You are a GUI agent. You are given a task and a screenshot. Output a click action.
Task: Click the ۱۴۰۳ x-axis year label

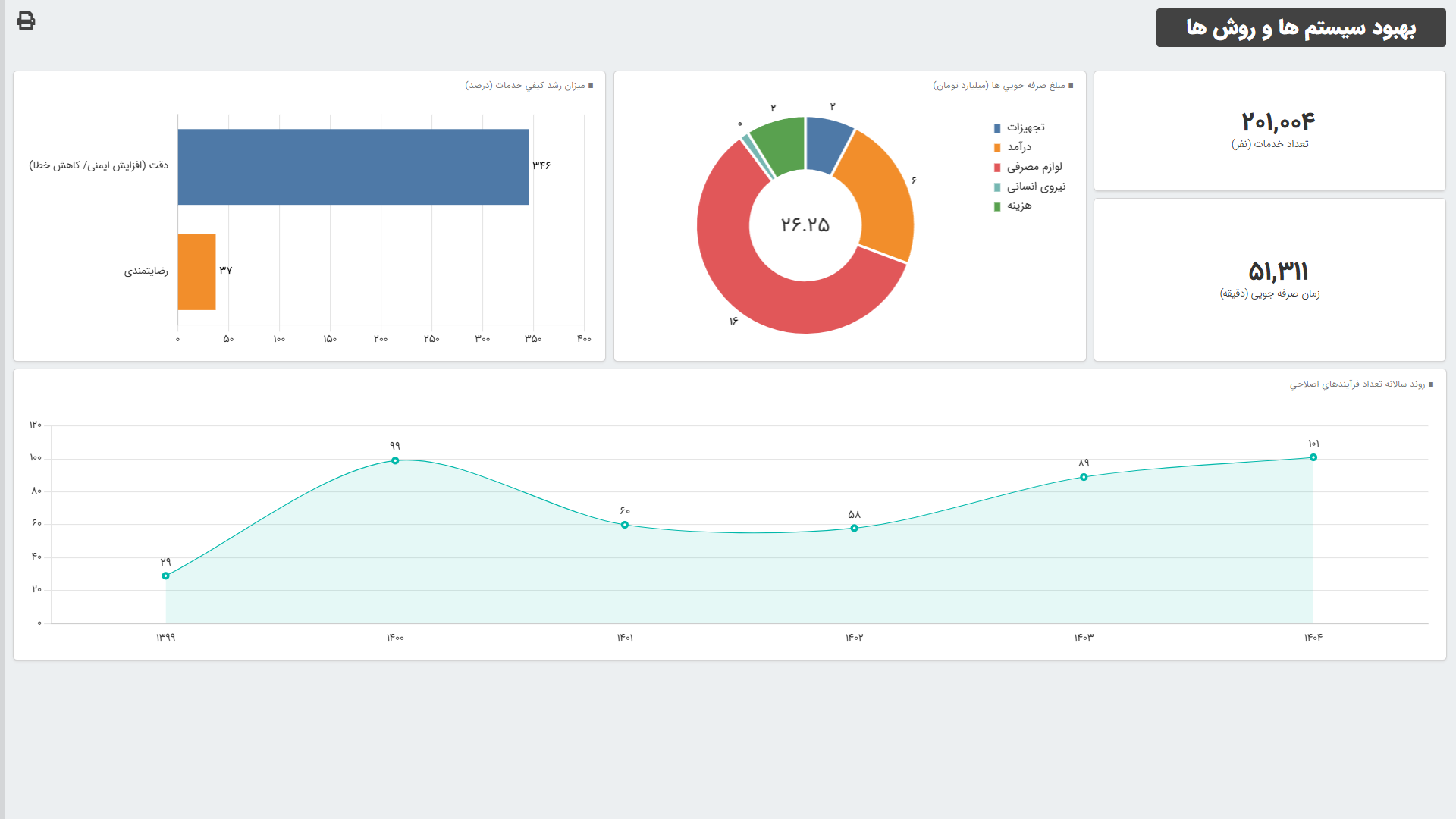tap(1084, 638)
